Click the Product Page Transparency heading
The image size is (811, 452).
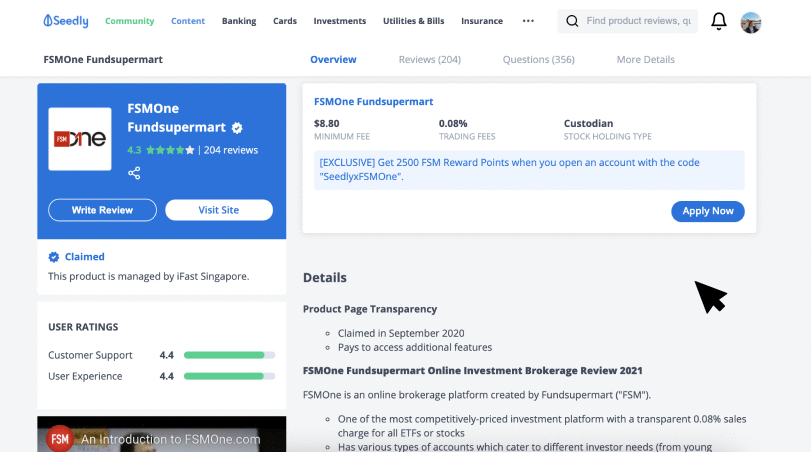coord(370,309)
